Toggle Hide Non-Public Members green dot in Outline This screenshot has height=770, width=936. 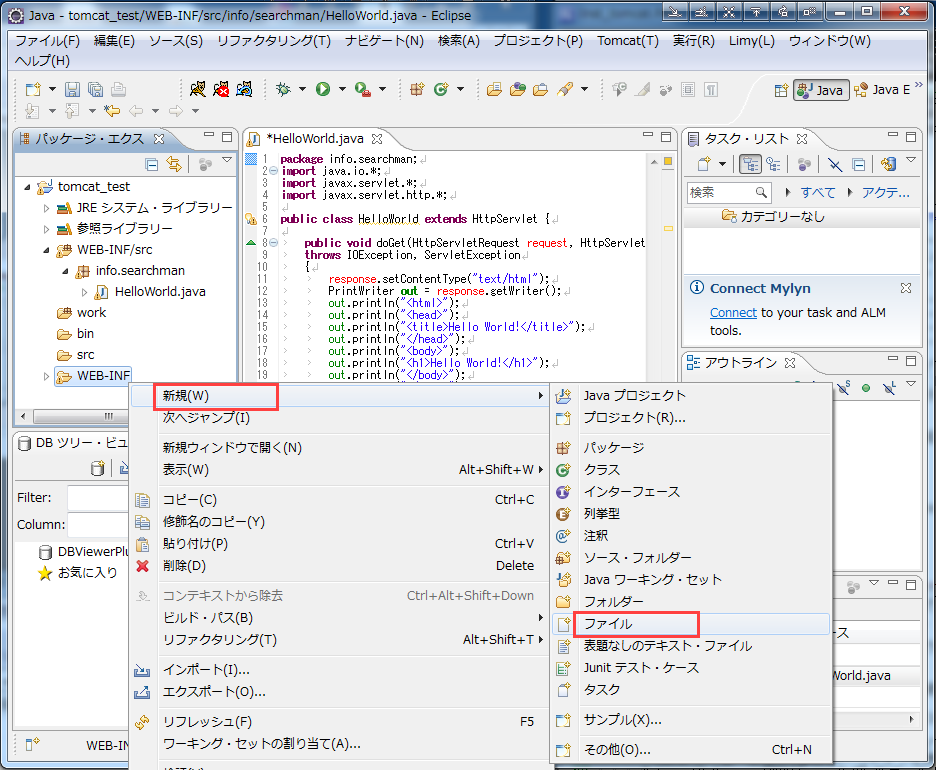point(866,388)
